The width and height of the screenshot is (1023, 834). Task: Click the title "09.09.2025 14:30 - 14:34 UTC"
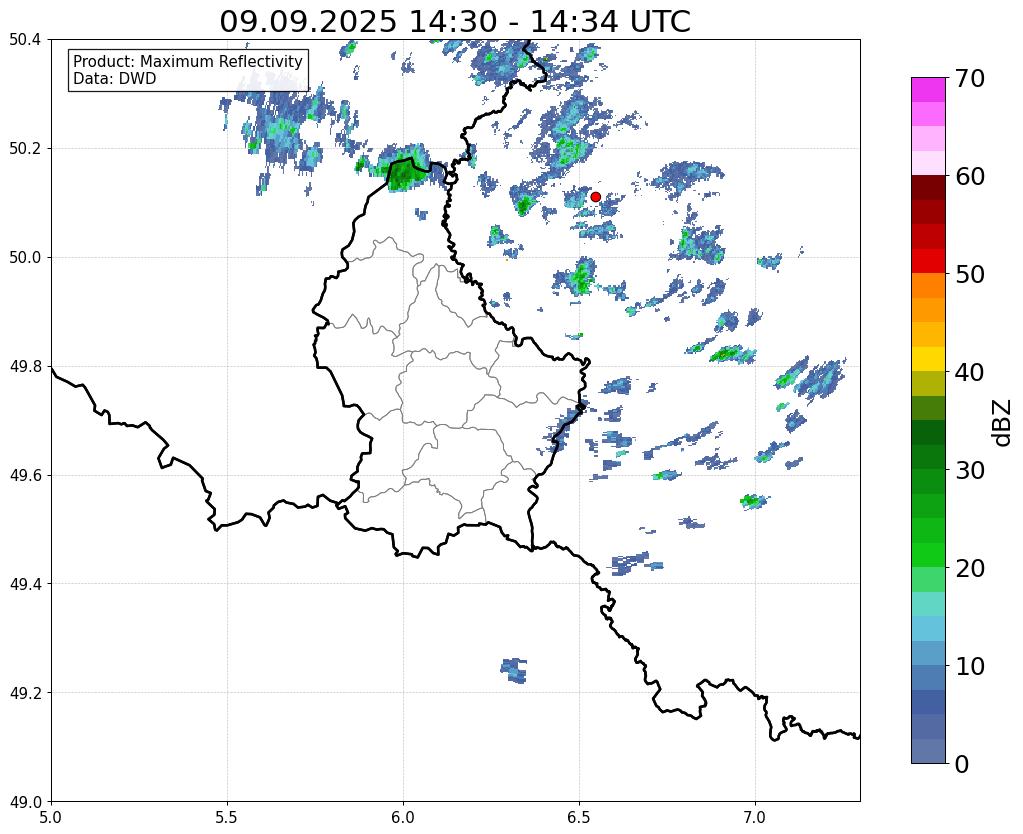[455, 22]
